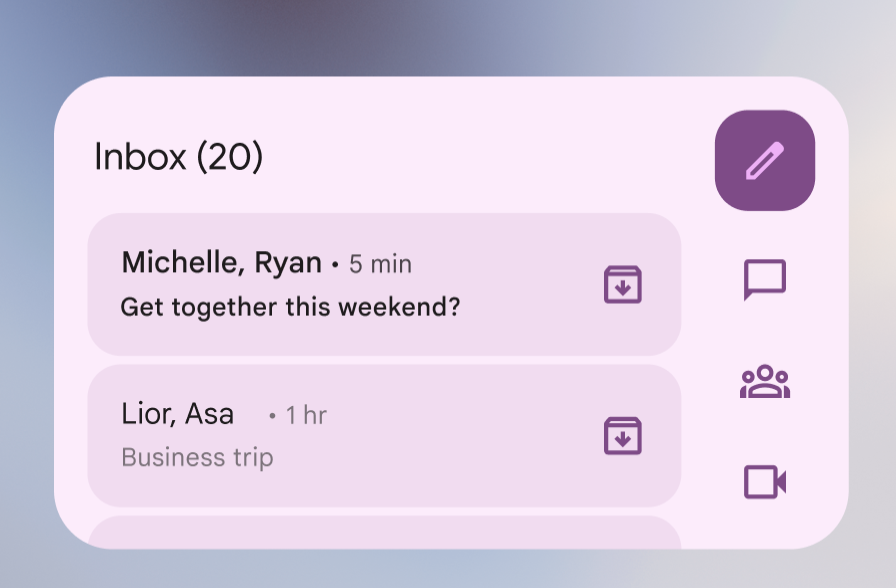Open Spaces using the people icon
This screenshot has width=896, height=588.
pyautogui.click(x=763, y=384)
